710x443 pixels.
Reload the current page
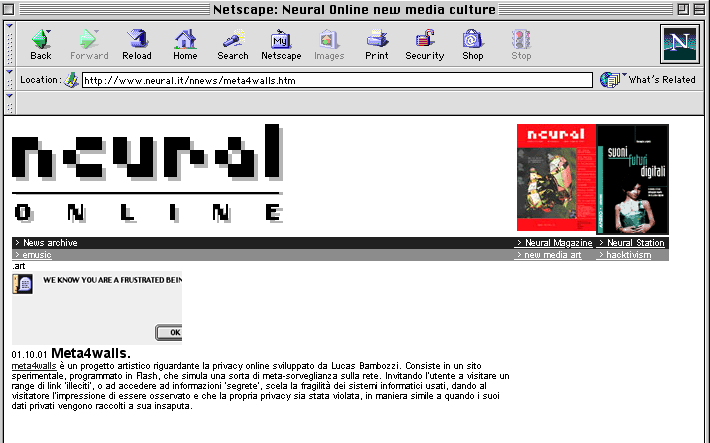click(x=137, y=45)
